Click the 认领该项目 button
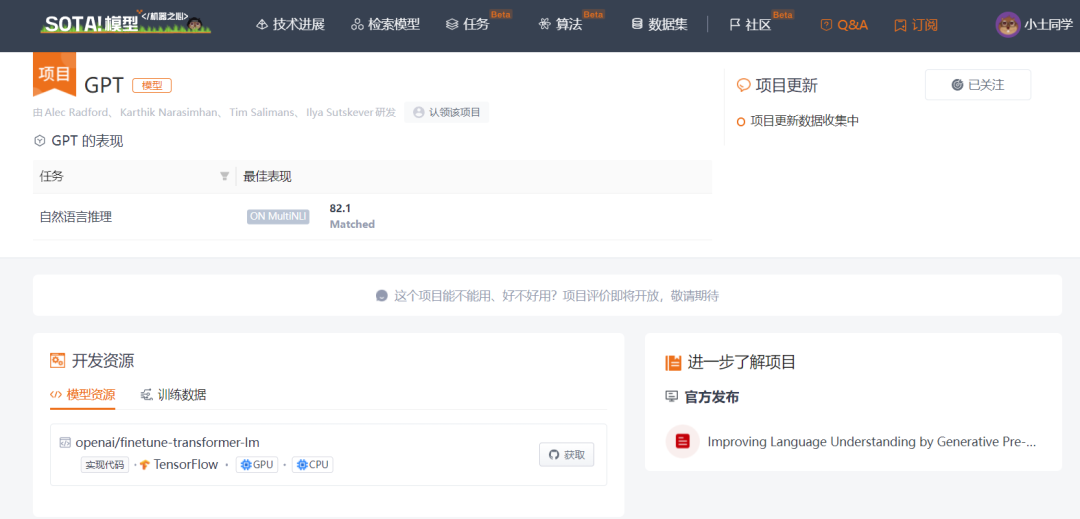The width and height of the screenshot is (1080, 519). coord(446,112)
